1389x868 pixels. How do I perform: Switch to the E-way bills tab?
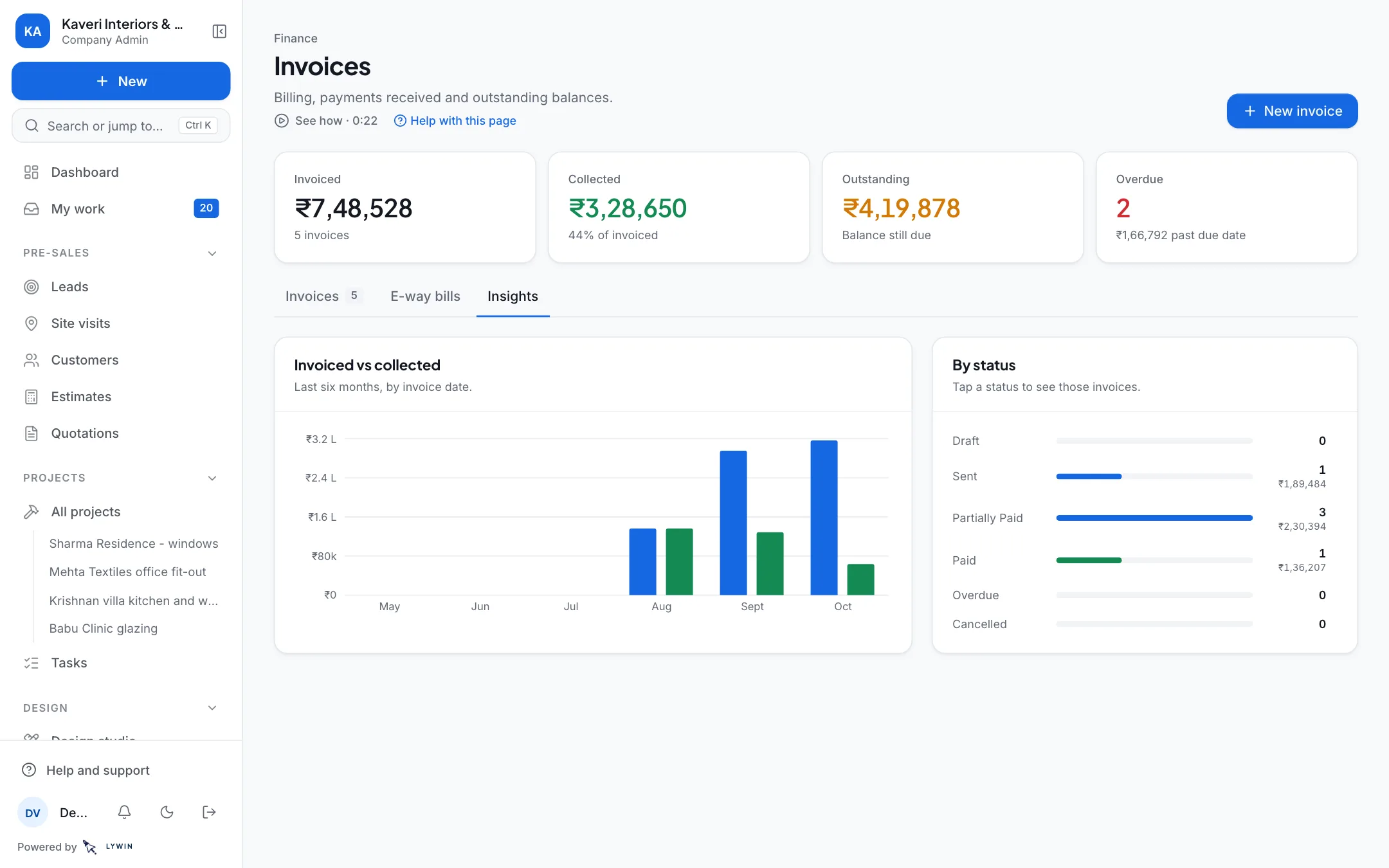pyautogui.click(x=425, y=296)
